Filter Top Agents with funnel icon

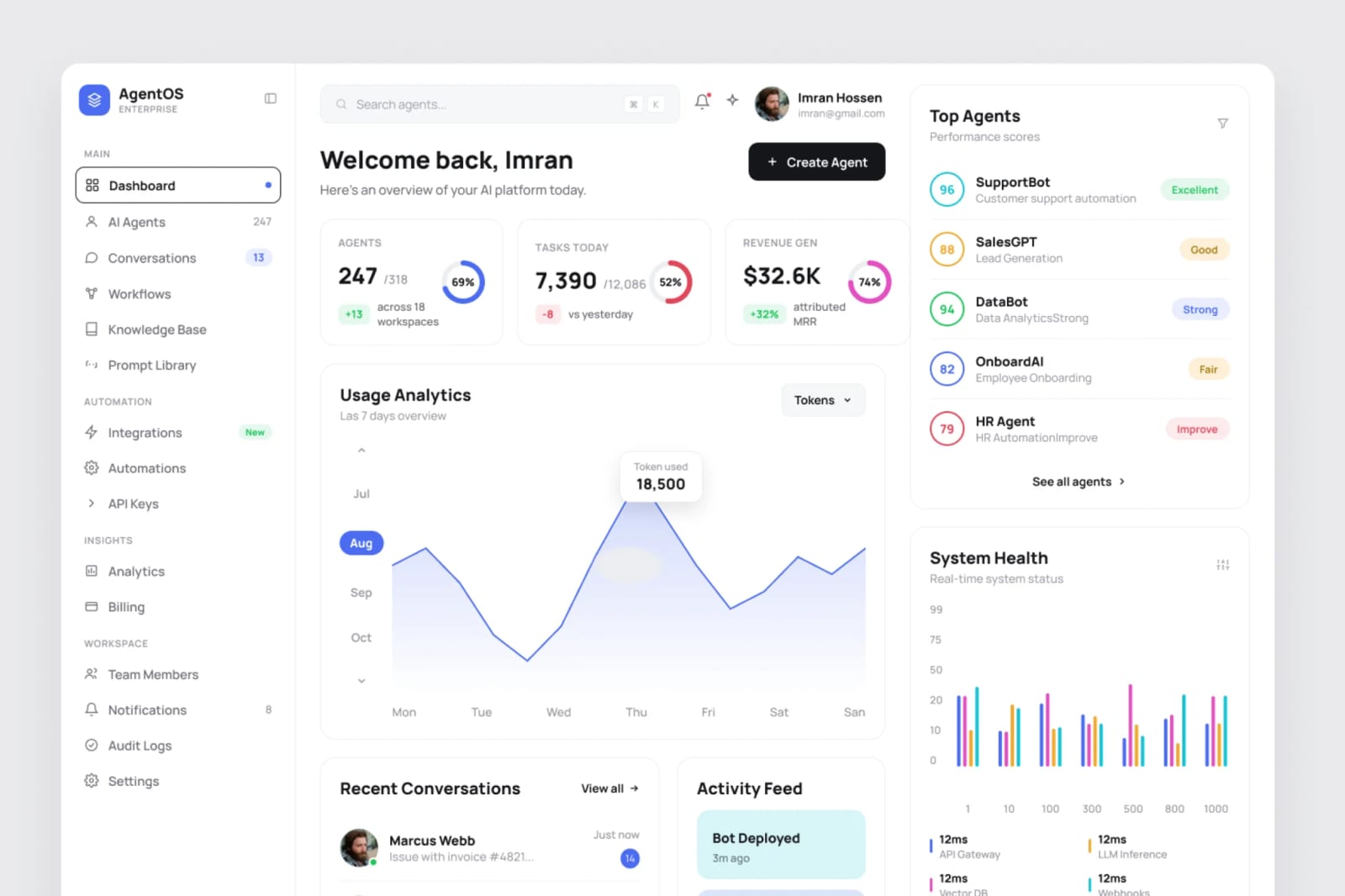[1223, 124]
